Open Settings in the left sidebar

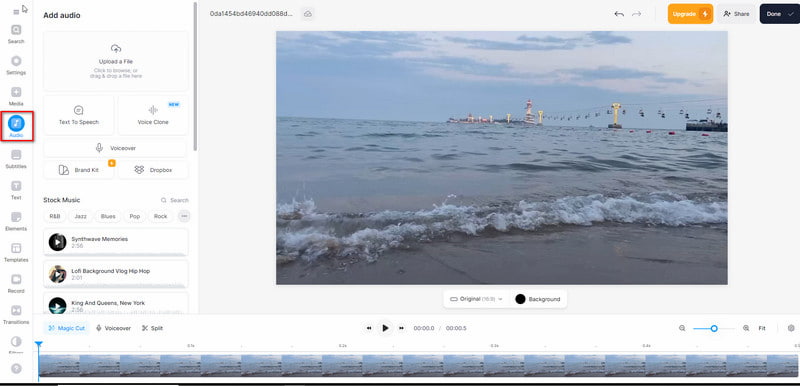tap(16, 65)
